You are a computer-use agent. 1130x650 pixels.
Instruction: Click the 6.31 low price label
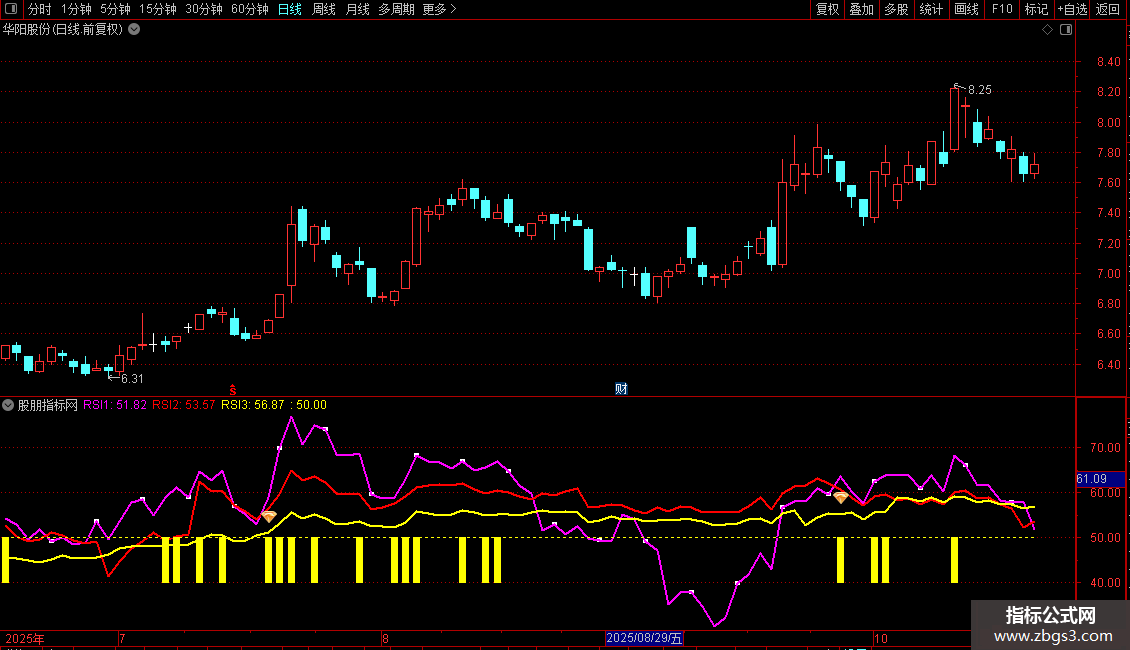pyautogui.click(x=132, y=379)
